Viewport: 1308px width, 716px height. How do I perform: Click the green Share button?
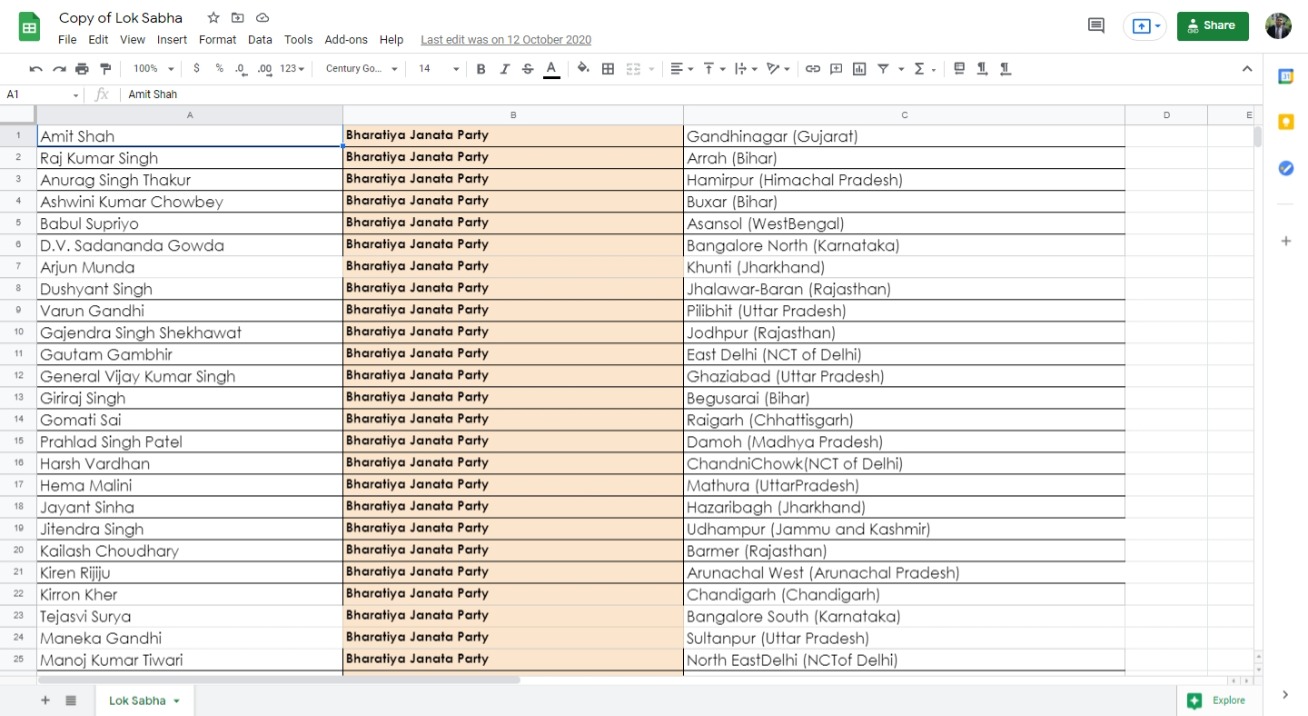coord(1212,26)
